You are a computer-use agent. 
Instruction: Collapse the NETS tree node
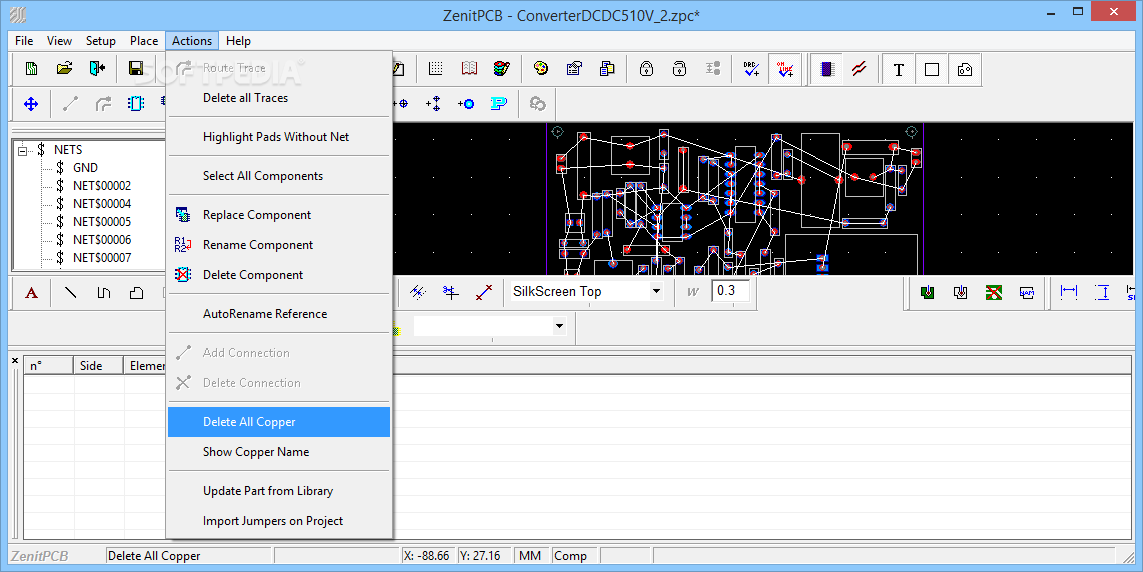pyautogui.click(x=23, y=150)
